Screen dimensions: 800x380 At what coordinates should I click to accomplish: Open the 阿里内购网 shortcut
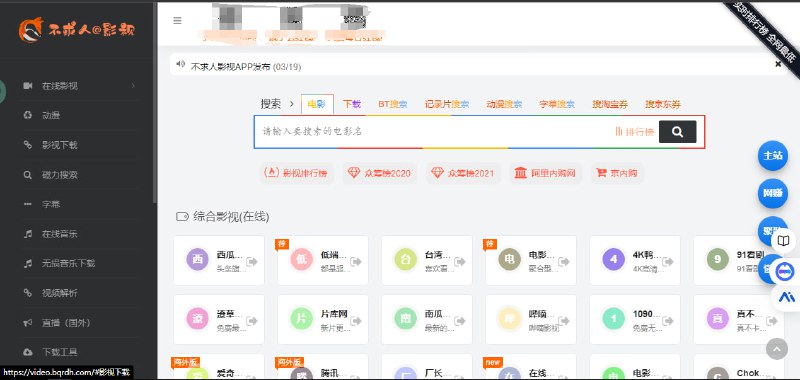[545, 173]
